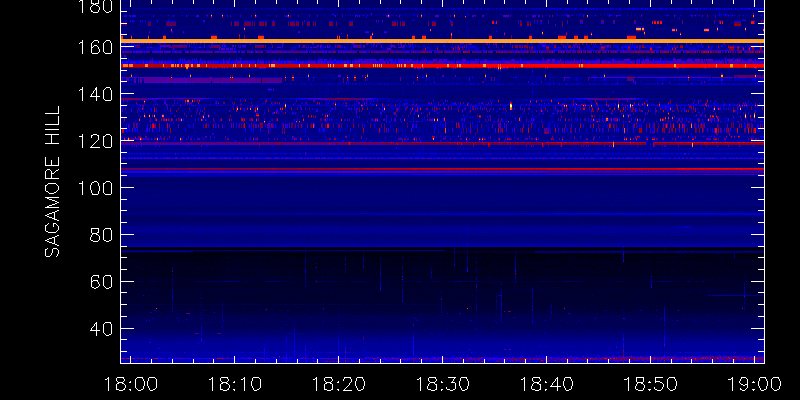Click the bright orange band near 163
Image resolution: width=800 pixels, height=400 pixels.
442,41
